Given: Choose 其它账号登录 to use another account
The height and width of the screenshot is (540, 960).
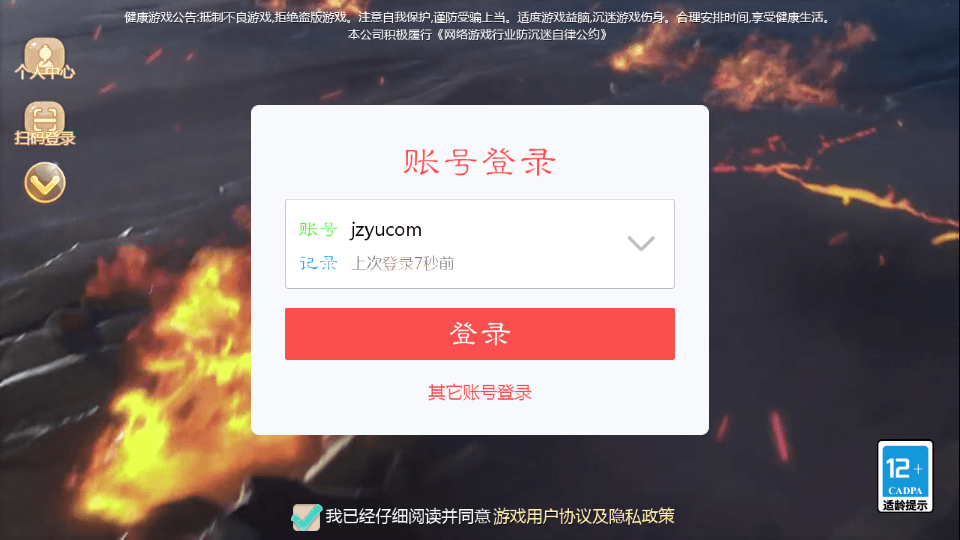Looking at the screenshot, I should pos(479,392).
